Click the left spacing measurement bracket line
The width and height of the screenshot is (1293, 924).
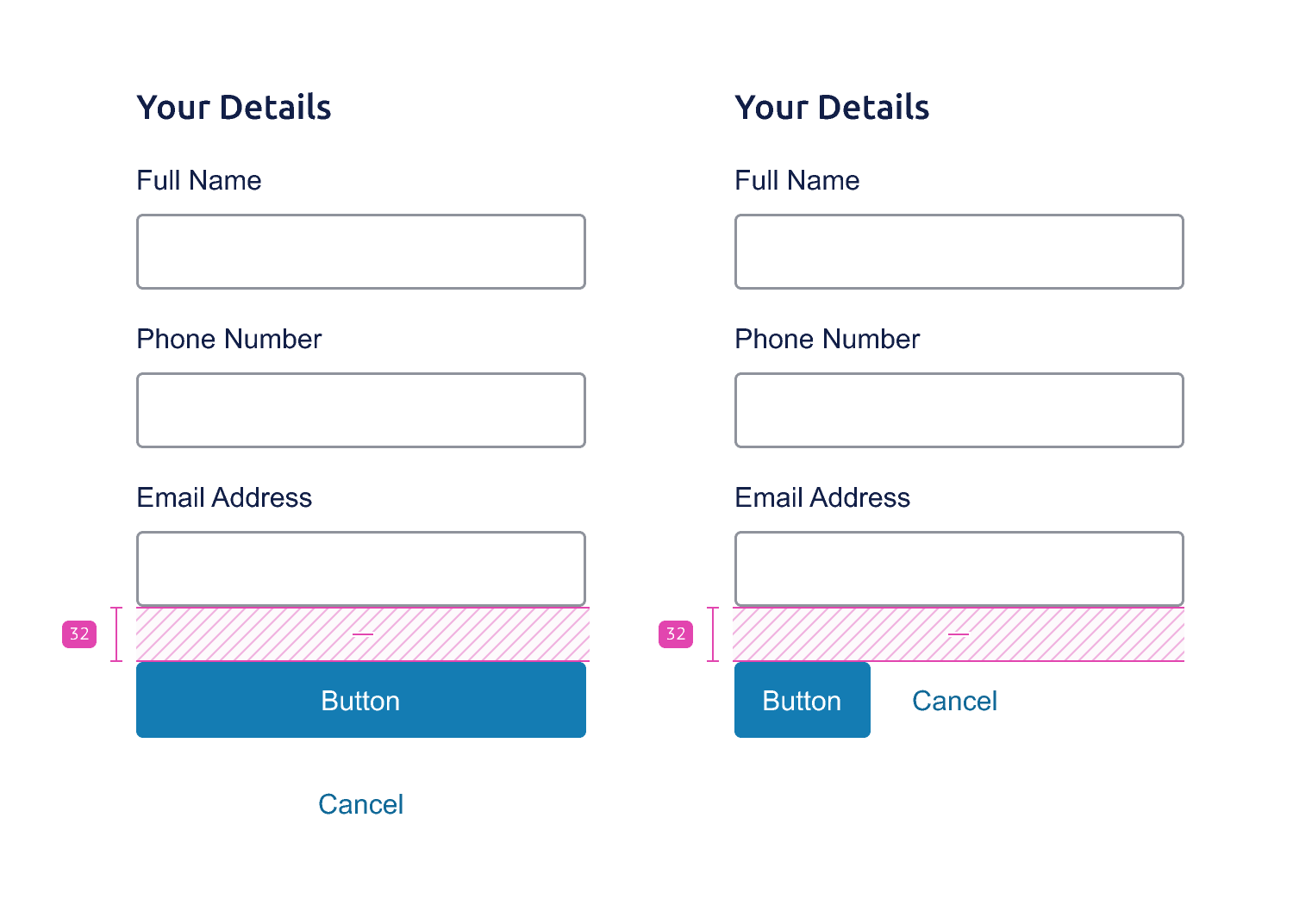coord(115,634)
